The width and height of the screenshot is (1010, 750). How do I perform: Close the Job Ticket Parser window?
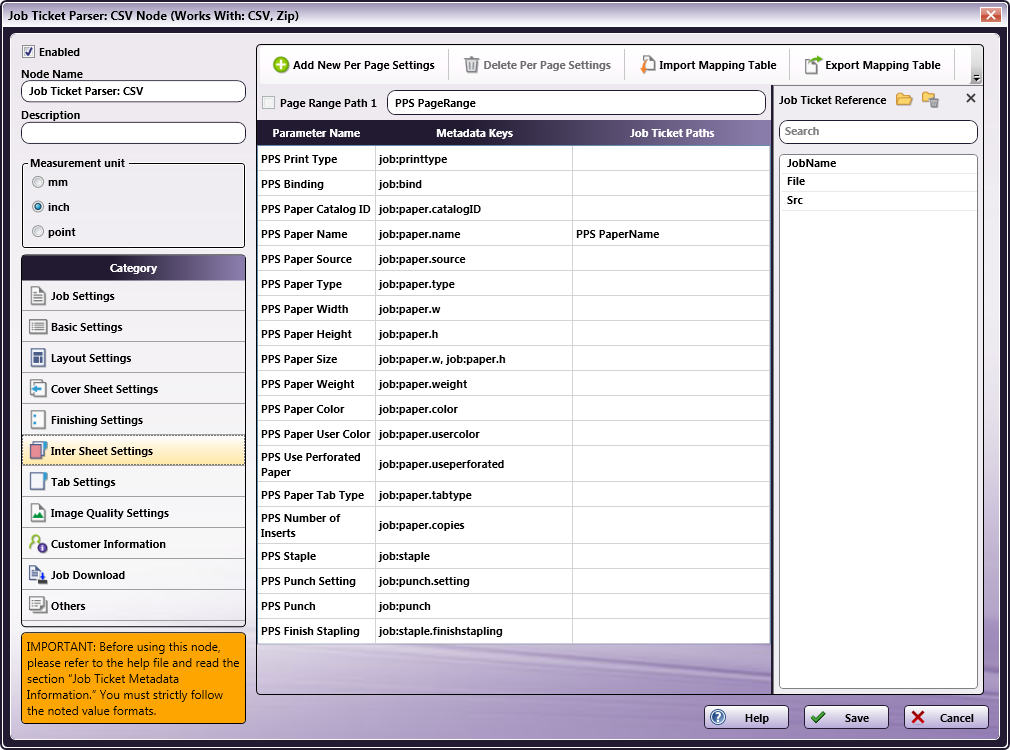point(990,15)
